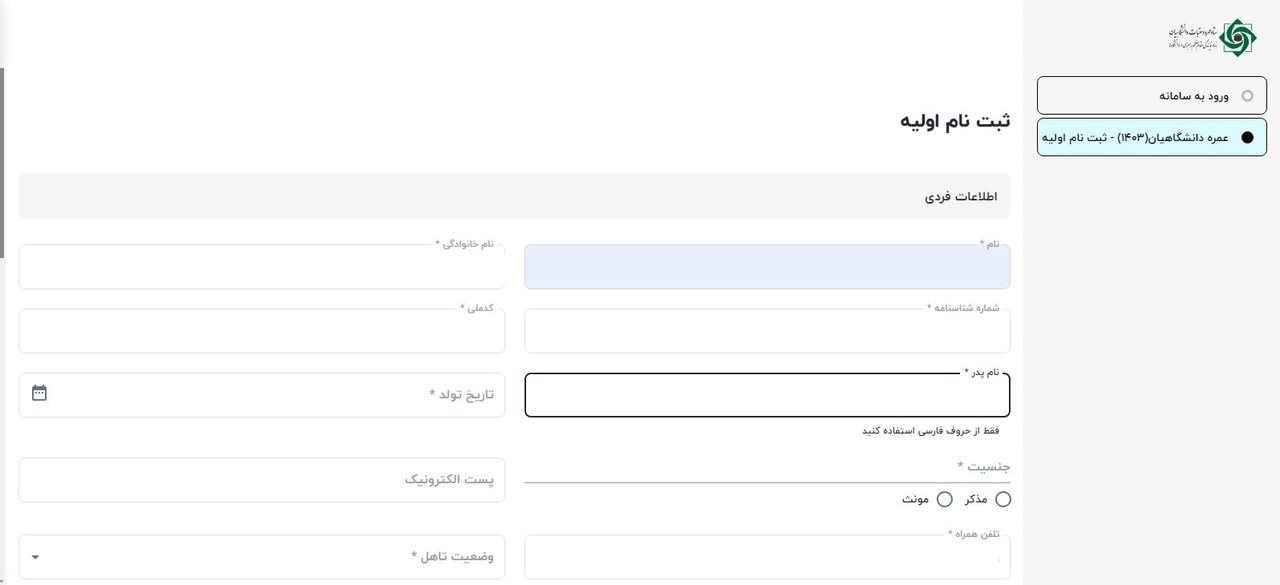Click the calendar icon for birth date

[38, 393]
